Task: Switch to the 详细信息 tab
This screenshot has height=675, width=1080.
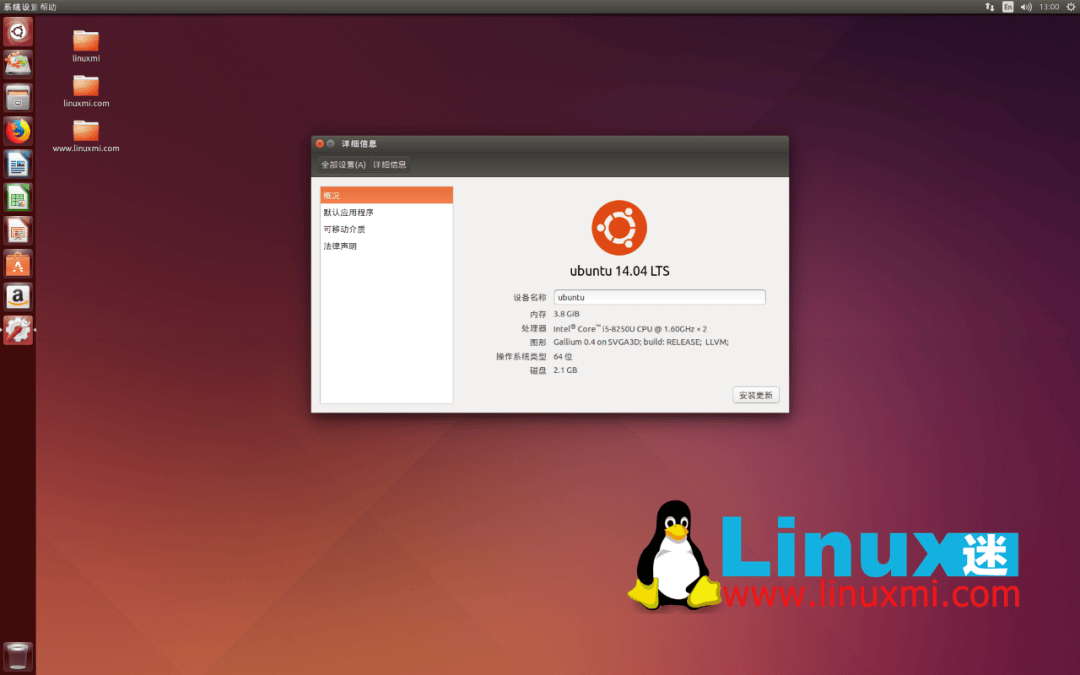Action: (389, 164)
